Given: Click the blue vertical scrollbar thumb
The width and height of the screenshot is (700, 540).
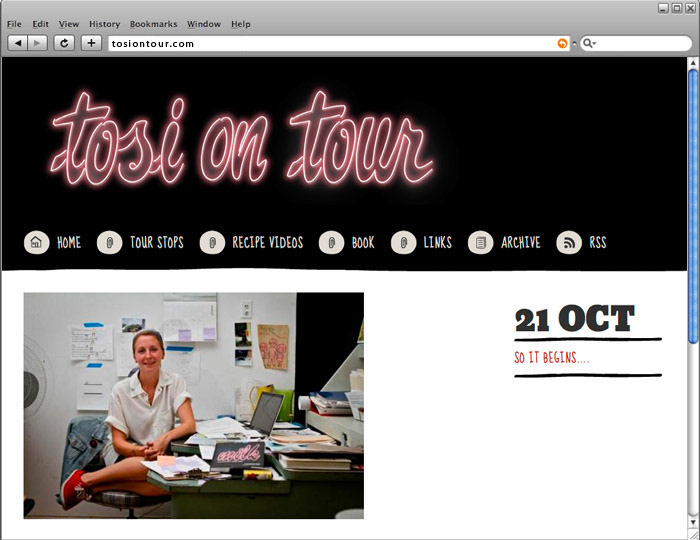Looking at the screenshot, I should coord(693,206).
